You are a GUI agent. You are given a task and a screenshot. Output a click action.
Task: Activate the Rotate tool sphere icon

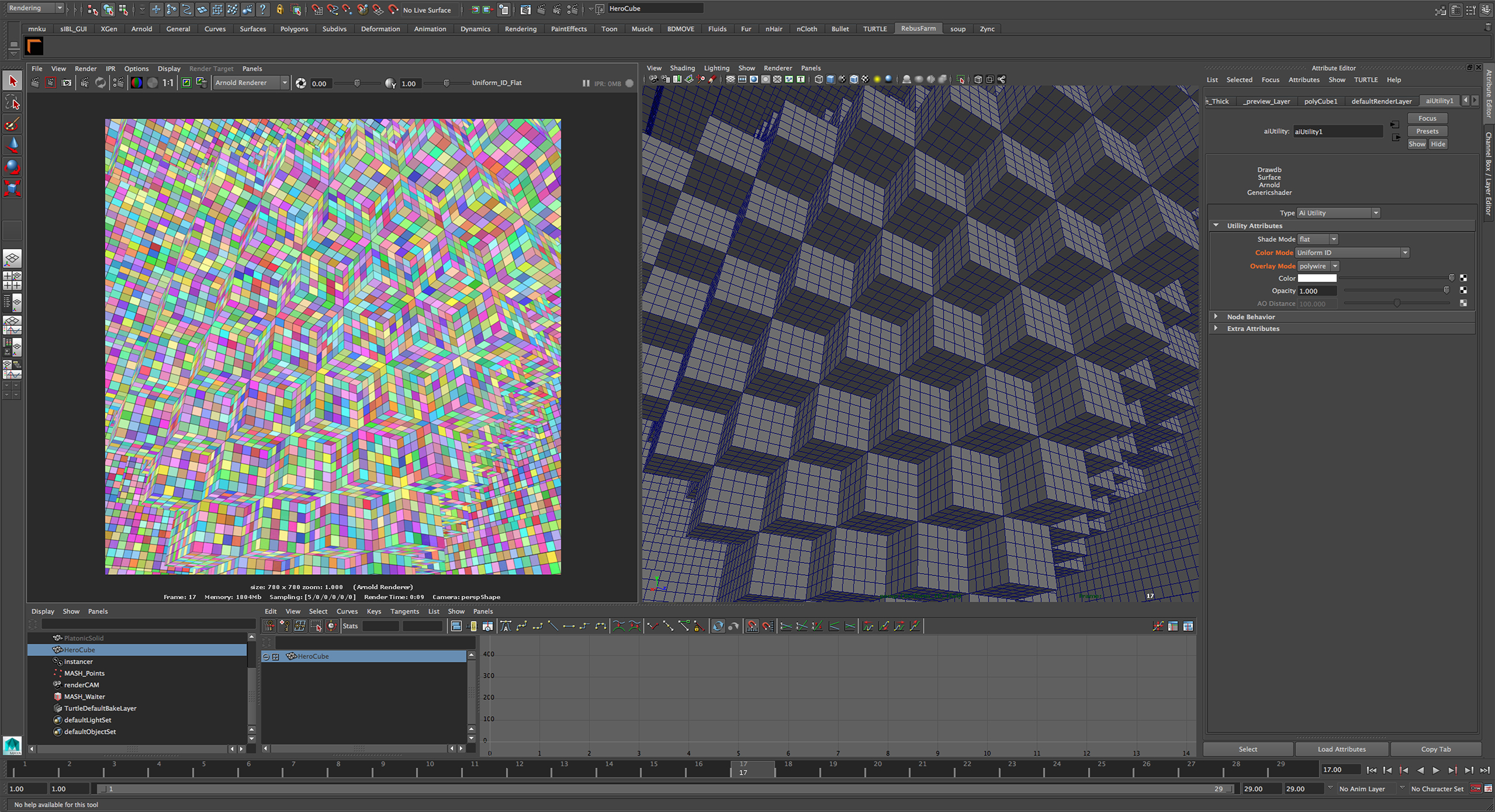(12, 167)
